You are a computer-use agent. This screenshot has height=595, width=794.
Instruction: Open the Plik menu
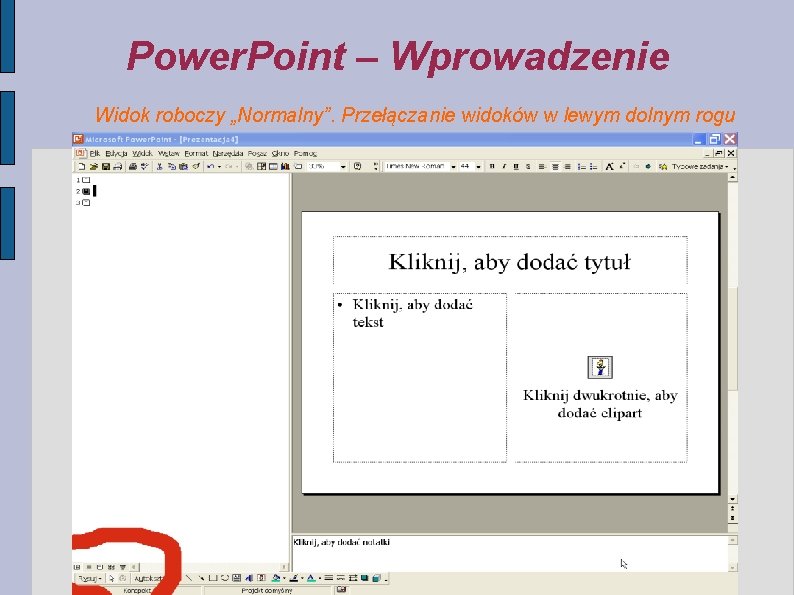95,153
